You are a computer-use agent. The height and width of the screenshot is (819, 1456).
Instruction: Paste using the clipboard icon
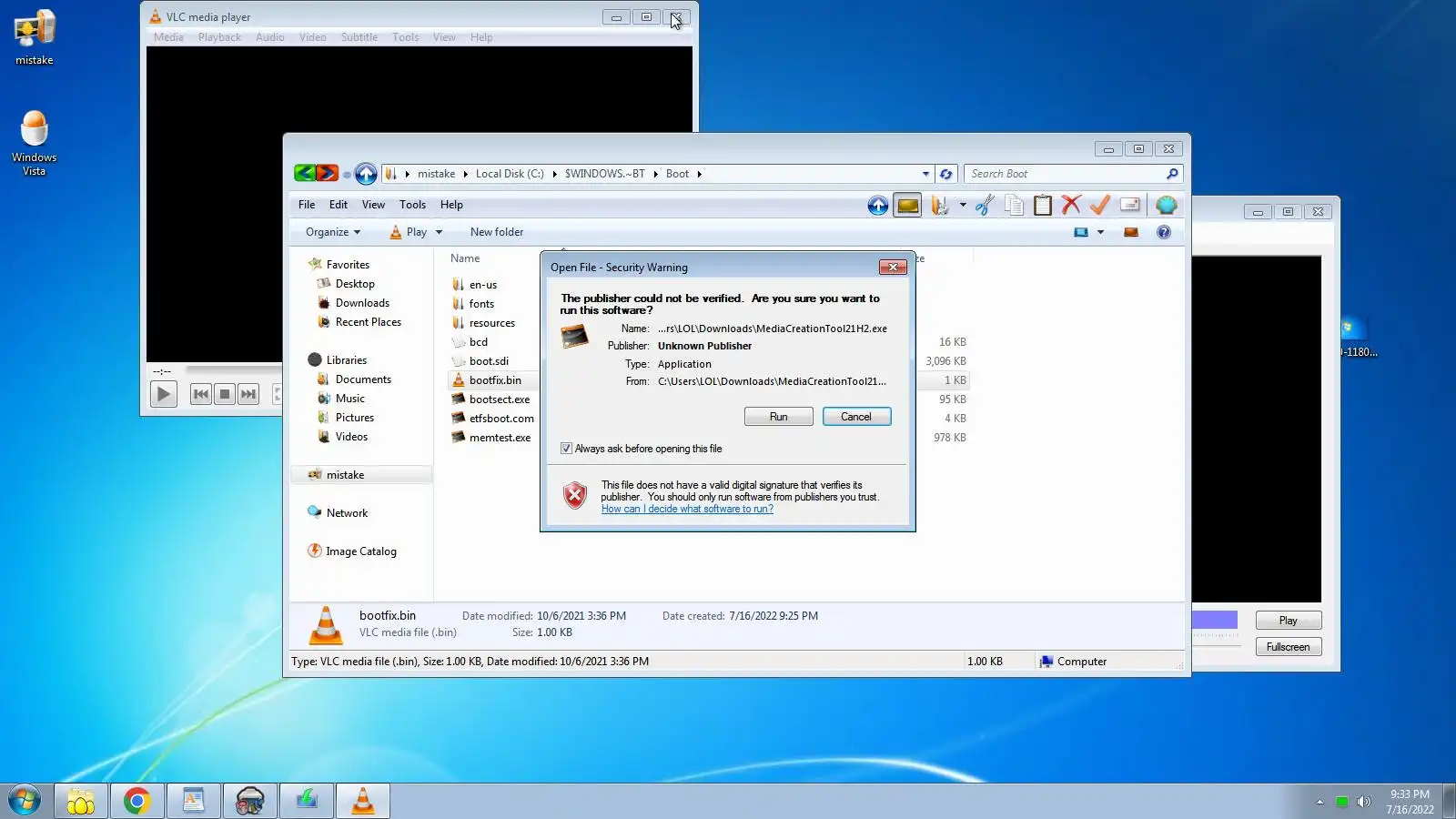click(1043, 206)
